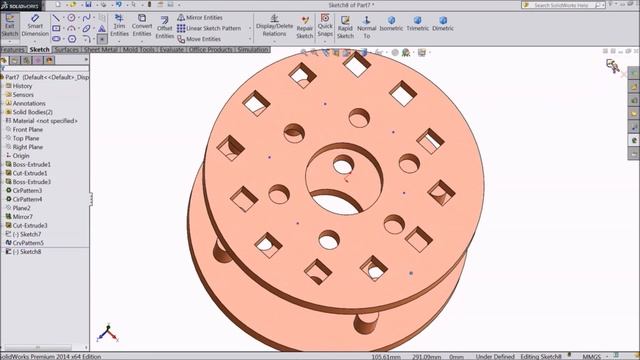Click Mirror Entities
Image resolution: width=640 pixels, height=360 pixels.
click(200, 18)
